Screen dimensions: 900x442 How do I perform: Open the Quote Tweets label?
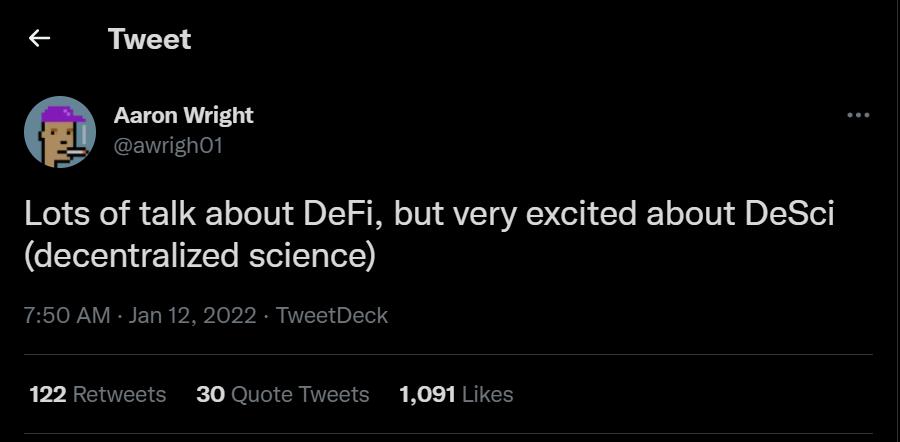click(300, 394)
